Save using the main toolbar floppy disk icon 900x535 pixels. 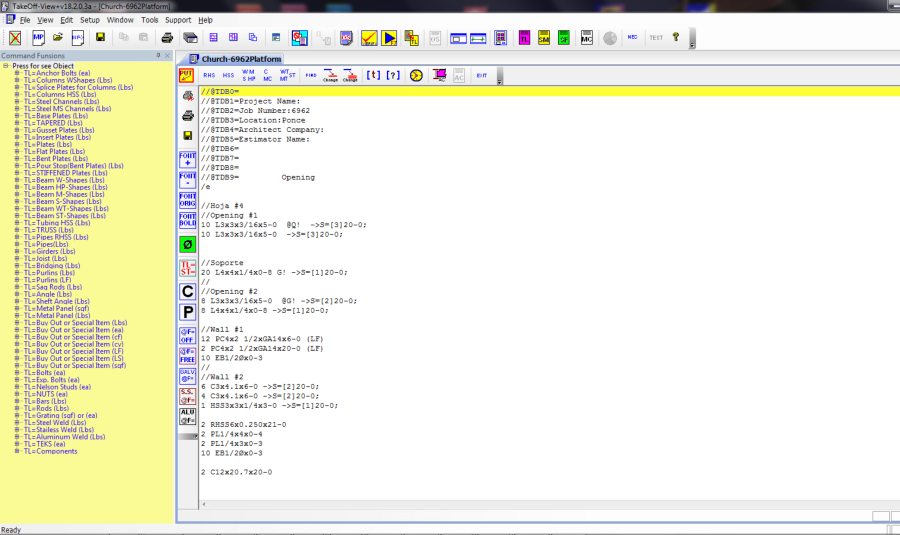(100, 38)
